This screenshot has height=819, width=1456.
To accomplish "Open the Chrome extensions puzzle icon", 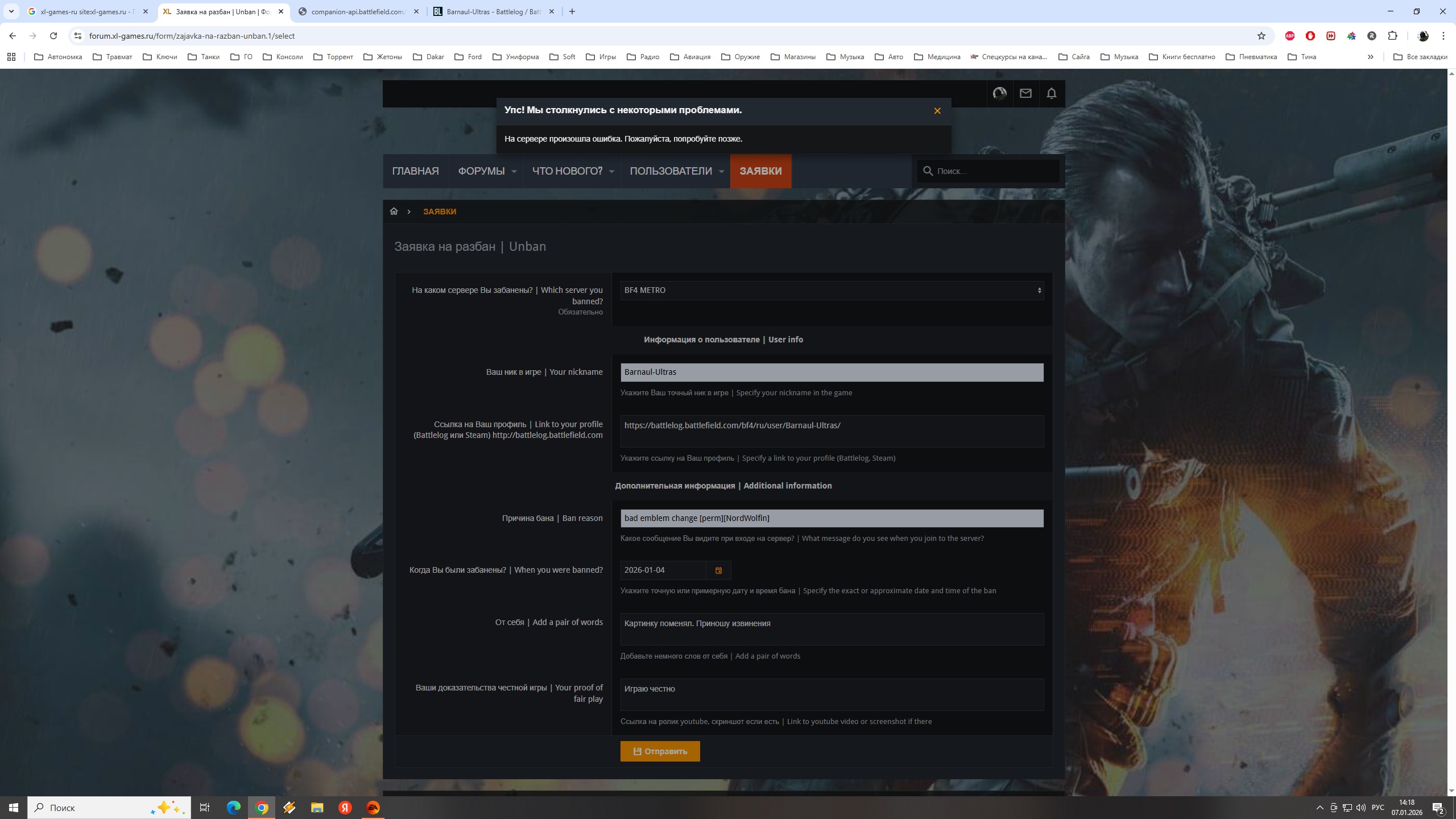I will click(1392, 36).
